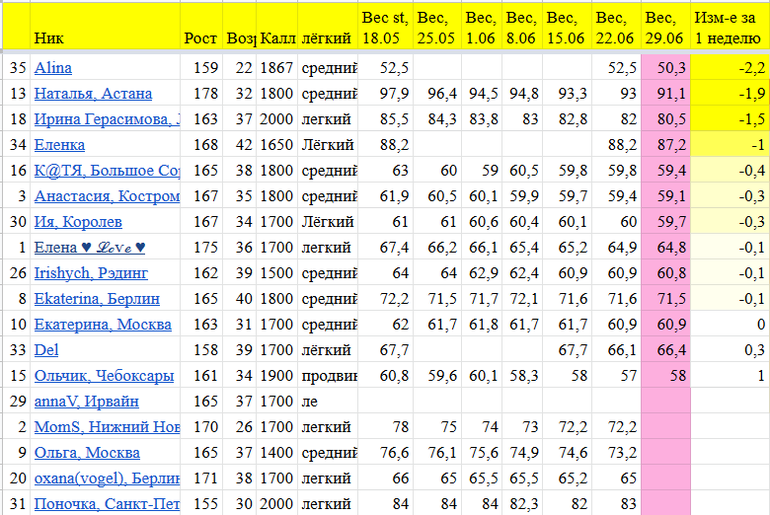Click the Вес, 29.06 header cell
This screenshot has width=770, height=515.
coord(665,27)
